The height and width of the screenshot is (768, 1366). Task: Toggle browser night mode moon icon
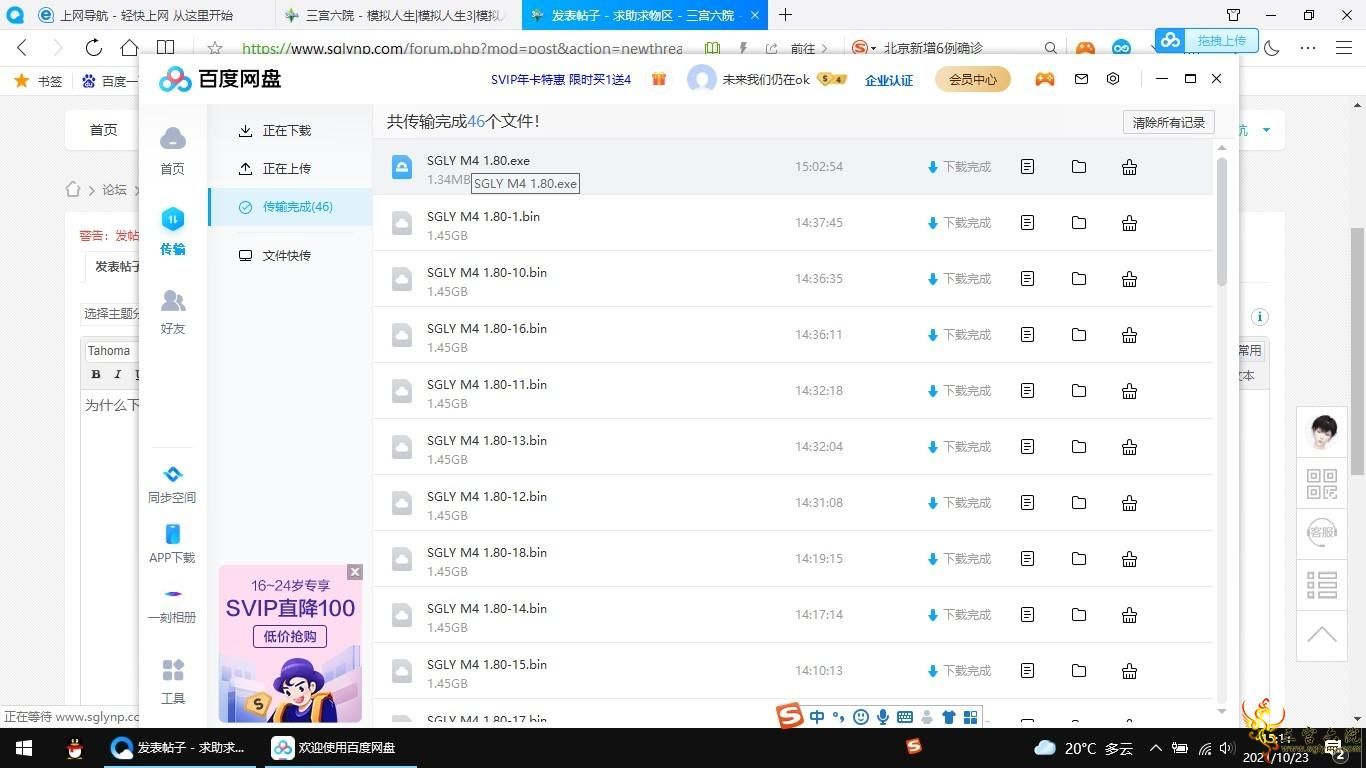point(1272,47)
